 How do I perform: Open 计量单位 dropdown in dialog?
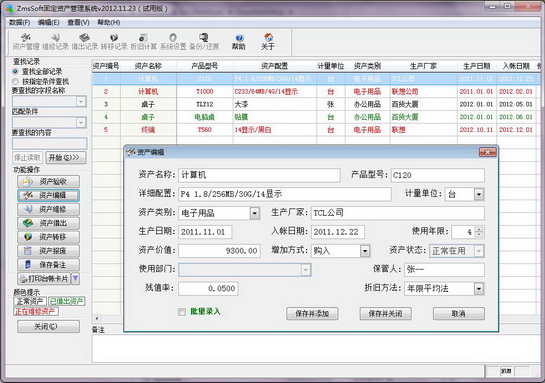click(479, 194)
